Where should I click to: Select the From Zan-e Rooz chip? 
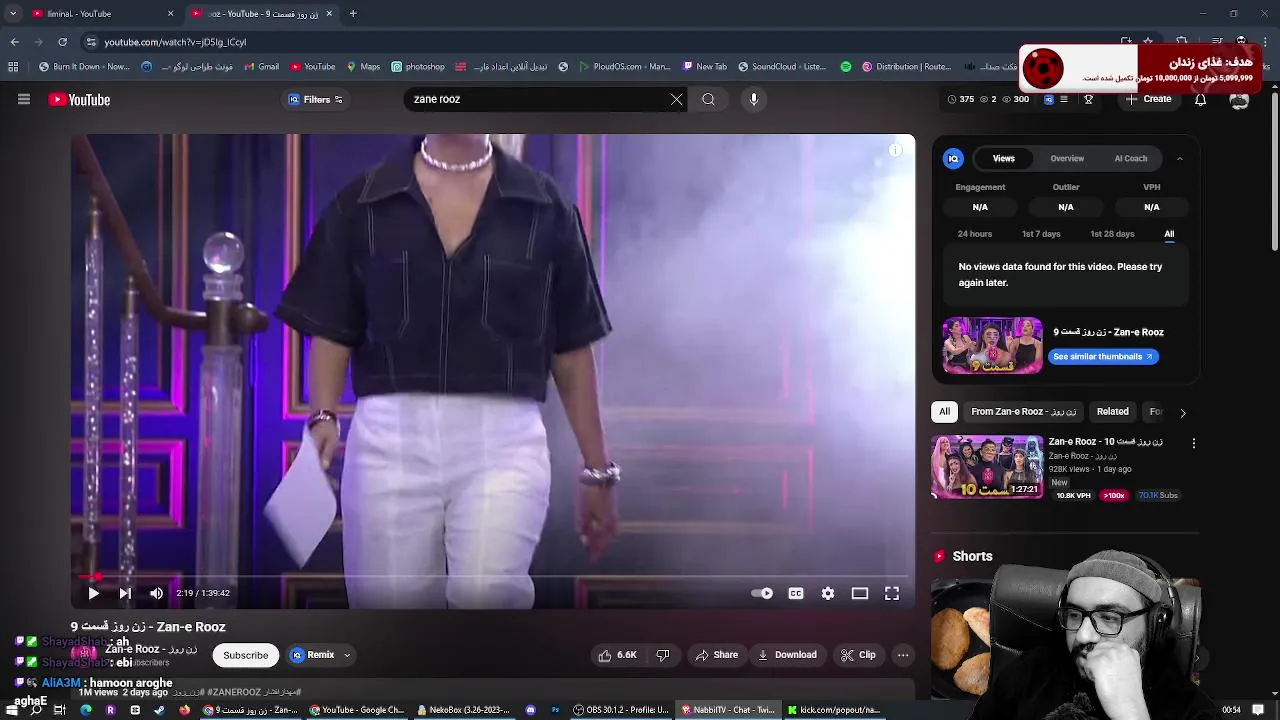pos(1023,411)
